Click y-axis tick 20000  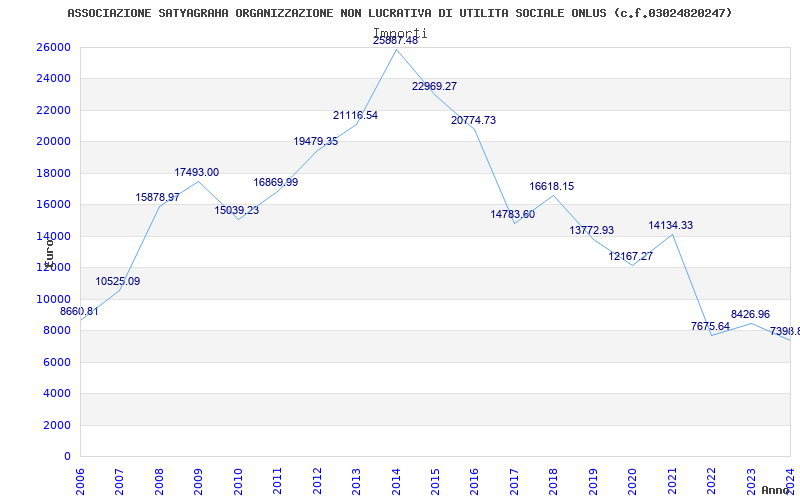pos(53,141)
